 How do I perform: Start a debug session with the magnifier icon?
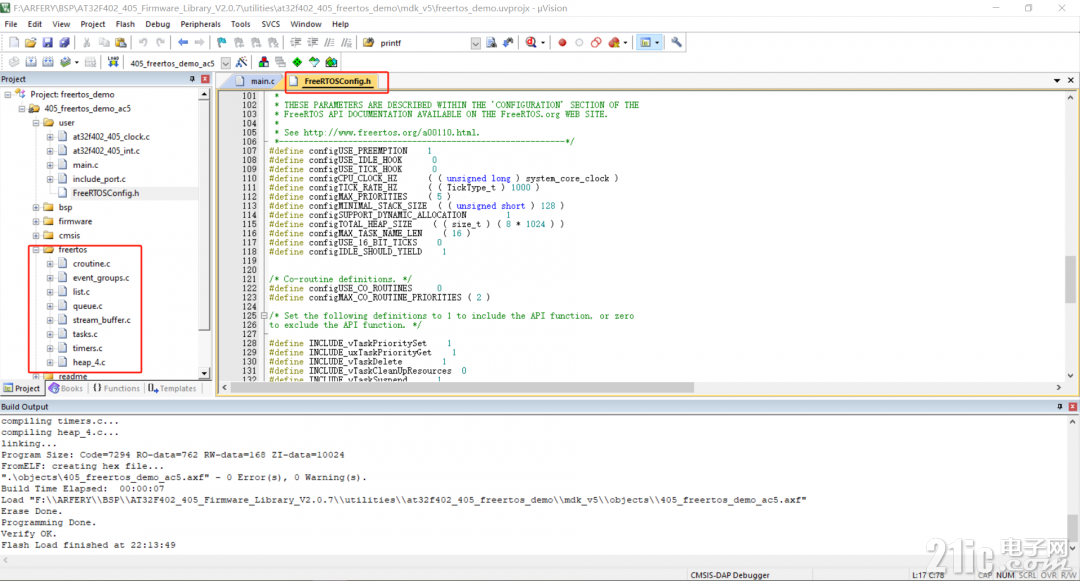[x=530, y=43]
